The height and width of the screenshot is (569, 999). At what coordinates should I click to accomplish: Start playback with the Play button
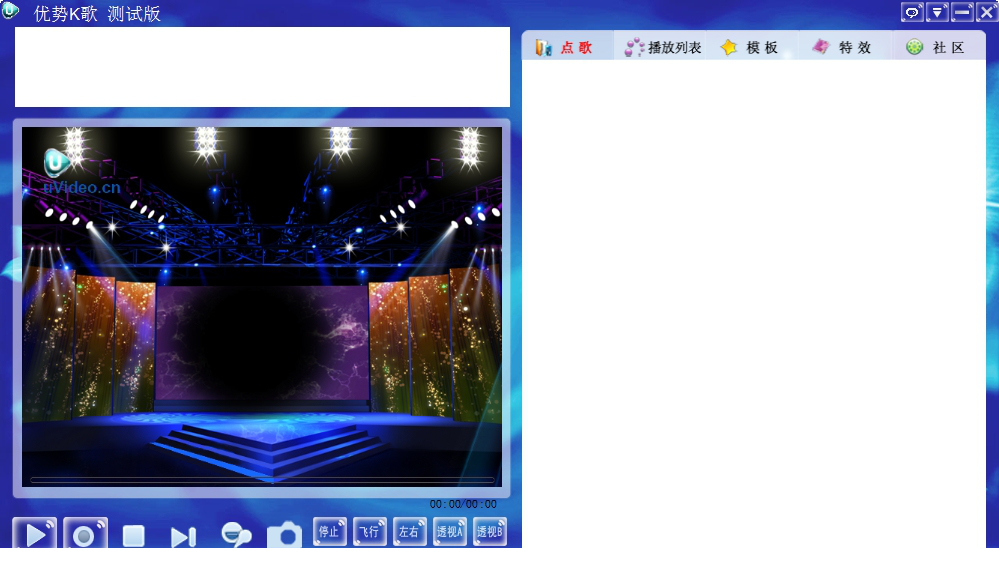(34, 534)
